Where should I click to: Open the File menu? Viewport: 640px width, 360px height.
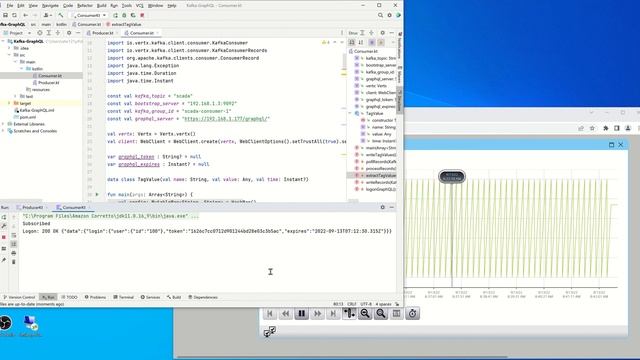10,6
